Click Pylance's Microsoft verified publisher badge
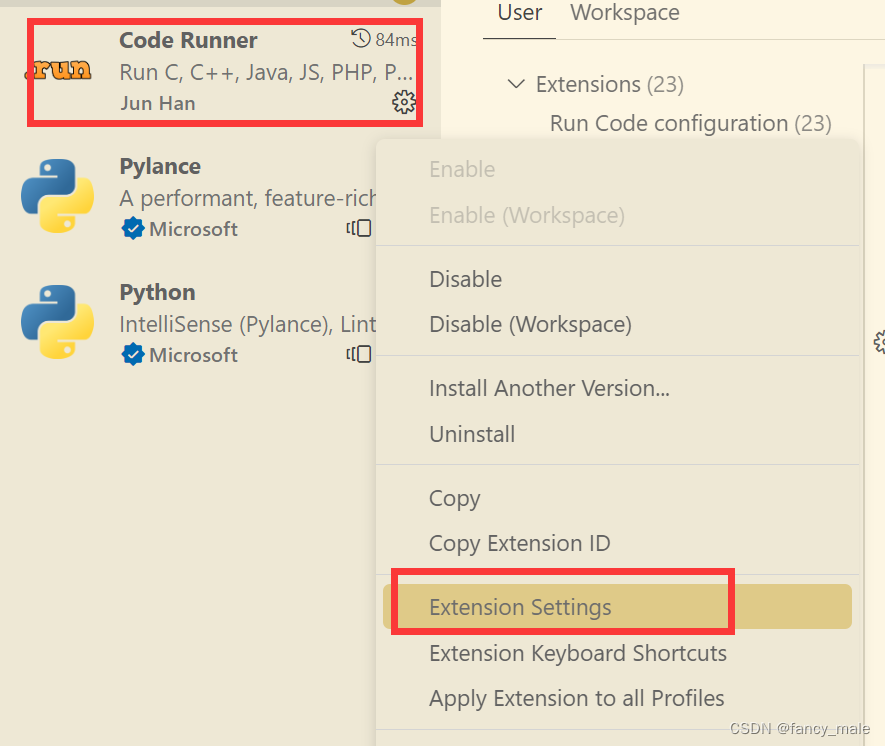This screenshot has width=885, height=746. coord(132,229)
